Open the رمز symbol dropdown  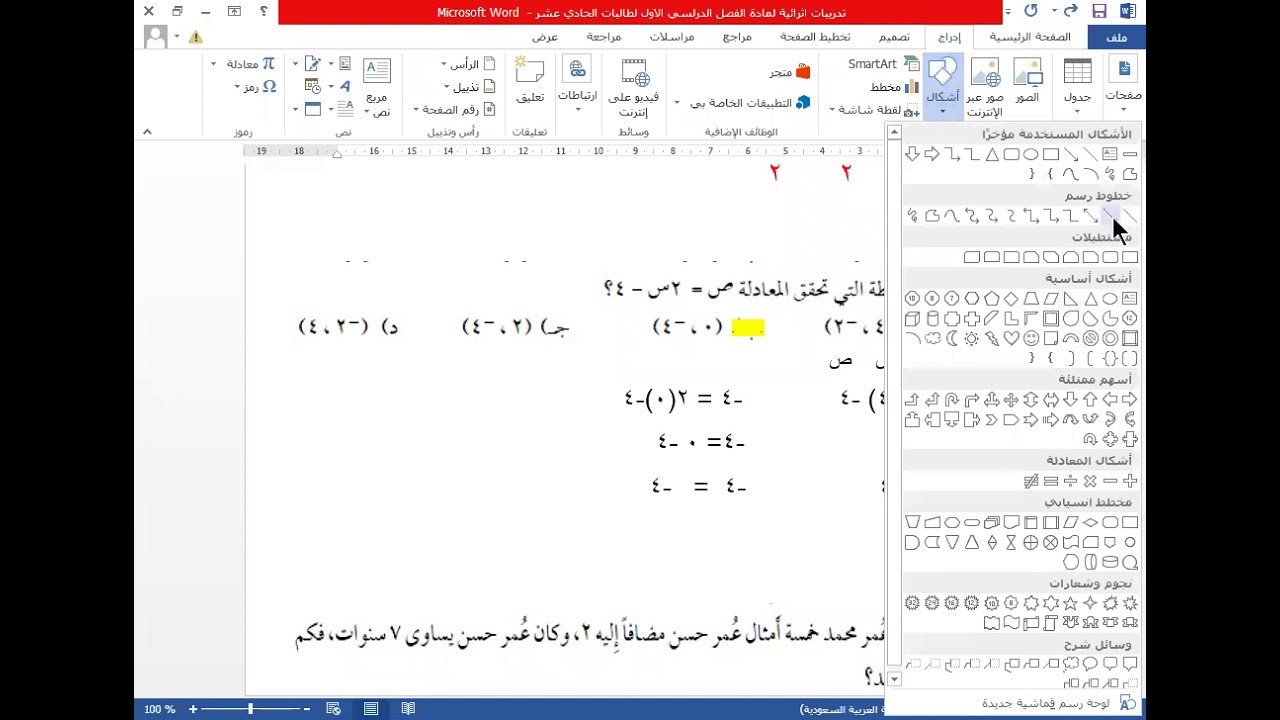(x=254, y=87)
